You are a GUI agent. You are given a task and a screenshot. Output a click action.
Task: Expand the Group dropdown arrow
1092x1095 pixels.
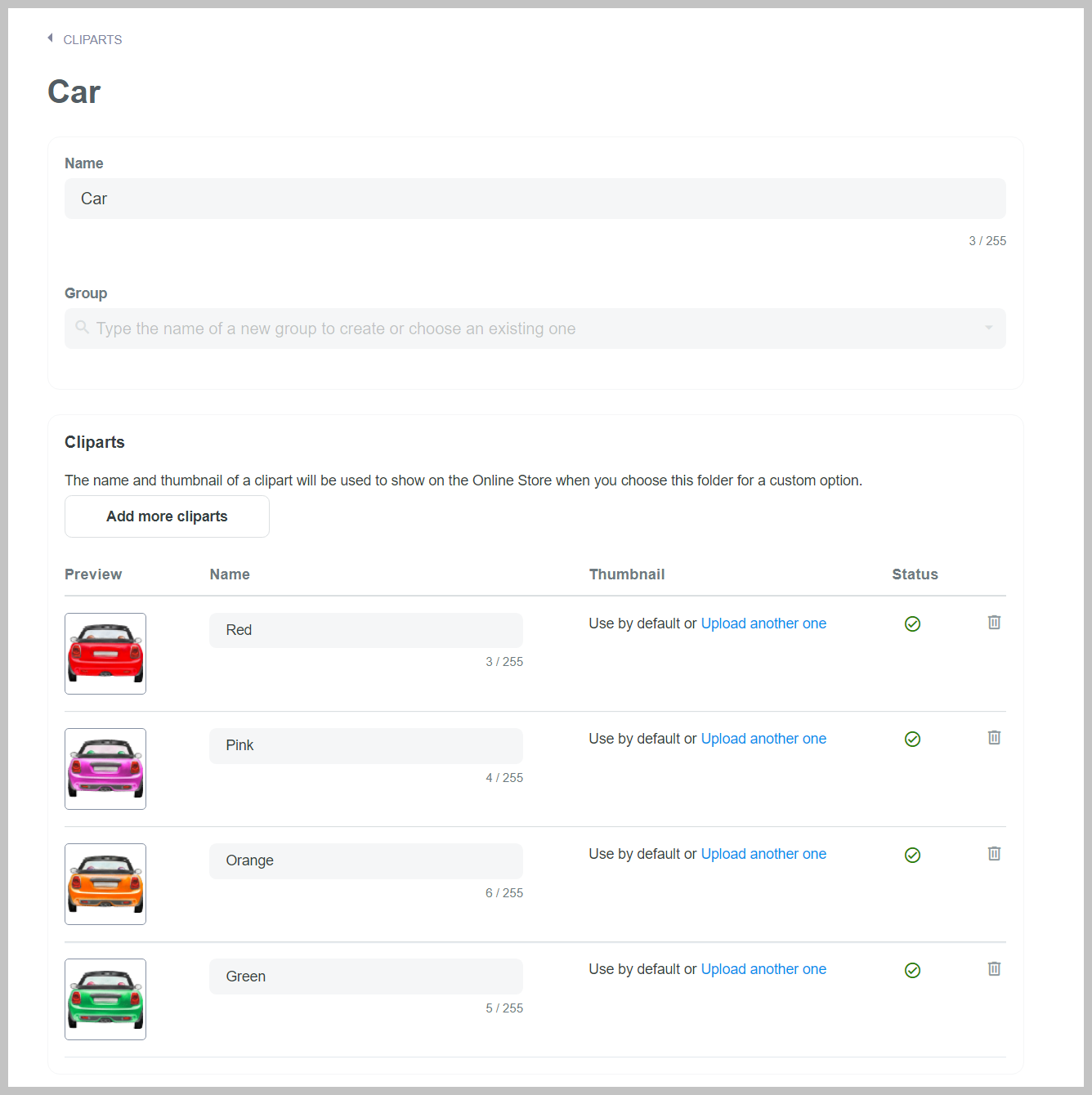point(988,328)
